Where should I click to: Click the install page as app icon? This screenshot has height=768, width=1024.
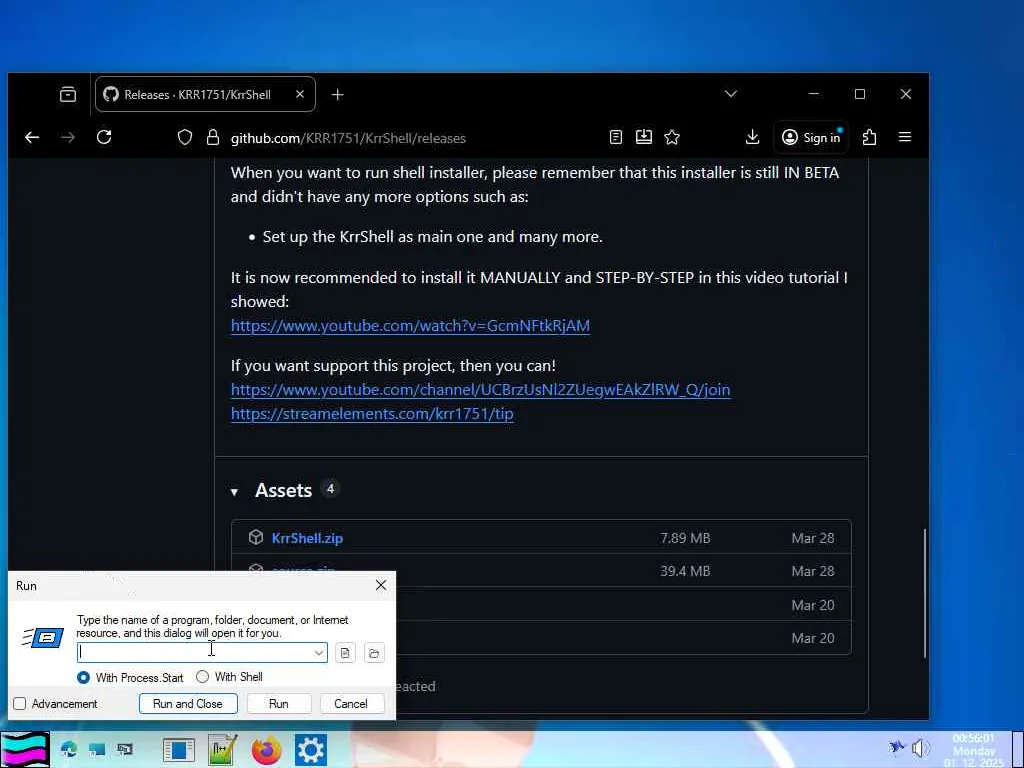[643, 137]
